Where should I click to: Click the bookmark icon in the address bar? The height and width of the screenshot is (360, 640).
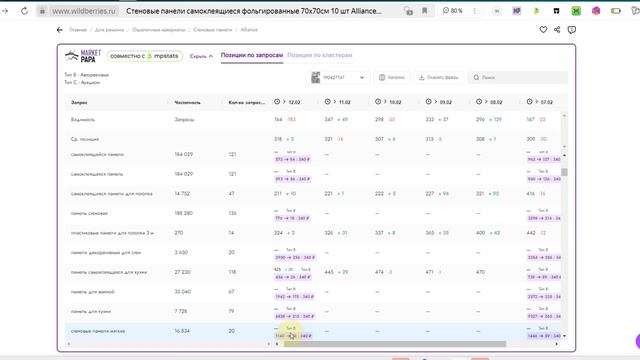click(x=424, y=11)
